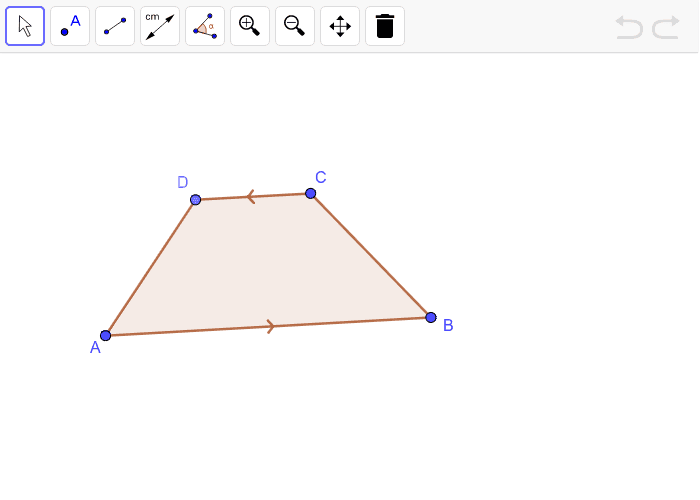The height and width of the screenshot is (500, 700).
Task: Click the arrow marker on side DC
Action: 250,196
